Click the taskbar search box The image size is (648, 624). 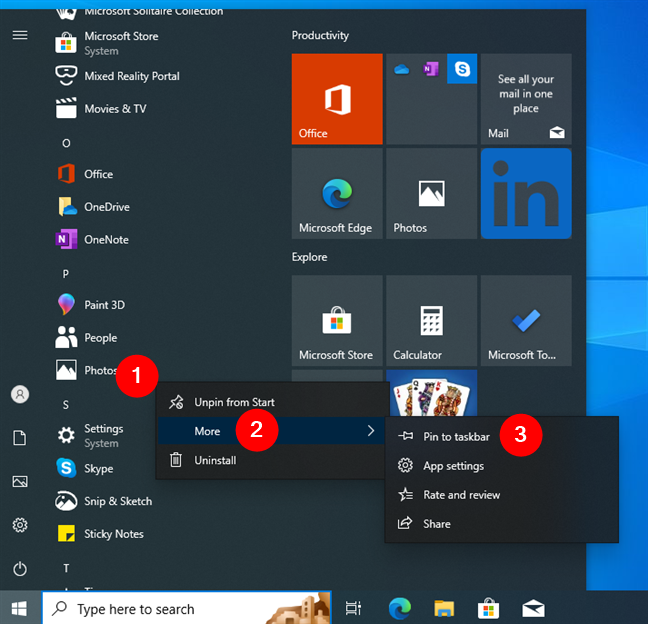click(x=187, y=608)
